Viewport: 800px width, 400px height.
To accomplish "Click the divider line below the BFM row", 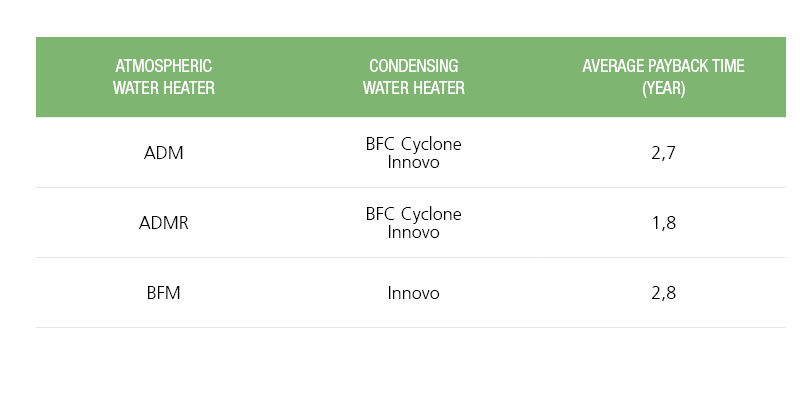I will [410, 327].
